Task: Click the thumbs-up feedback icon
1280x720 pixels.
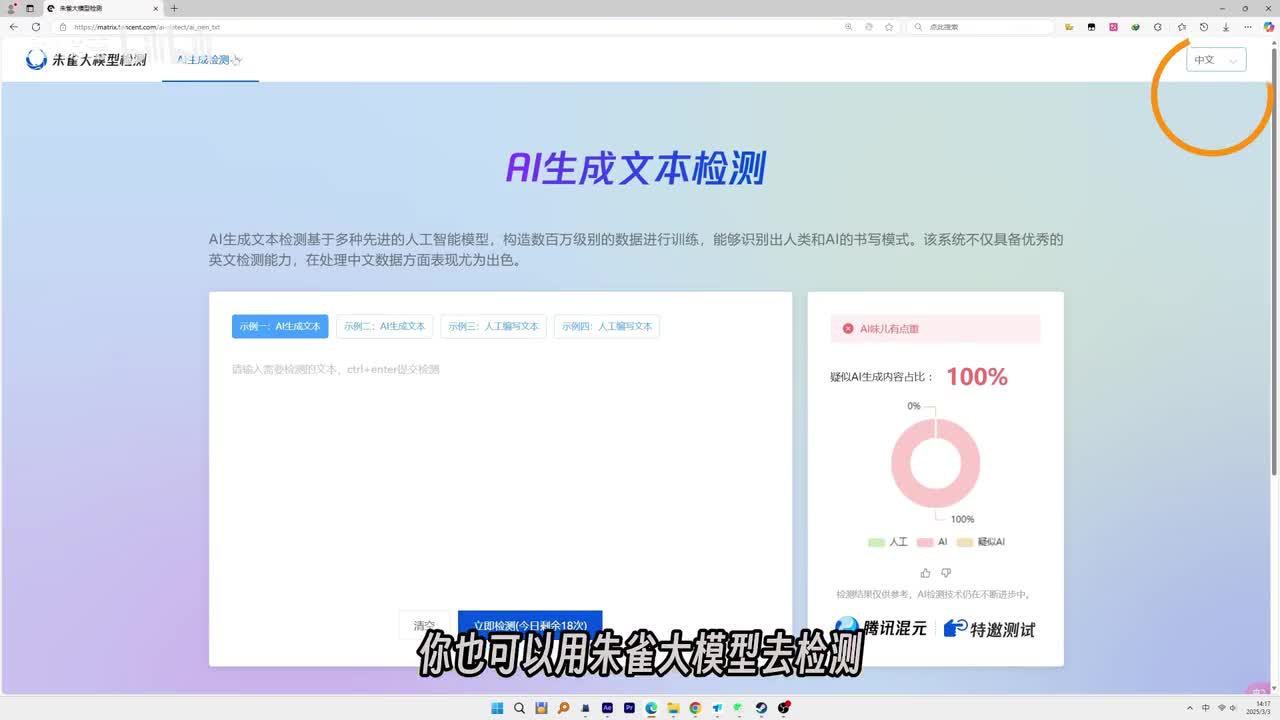Action: tap(925, 573)
